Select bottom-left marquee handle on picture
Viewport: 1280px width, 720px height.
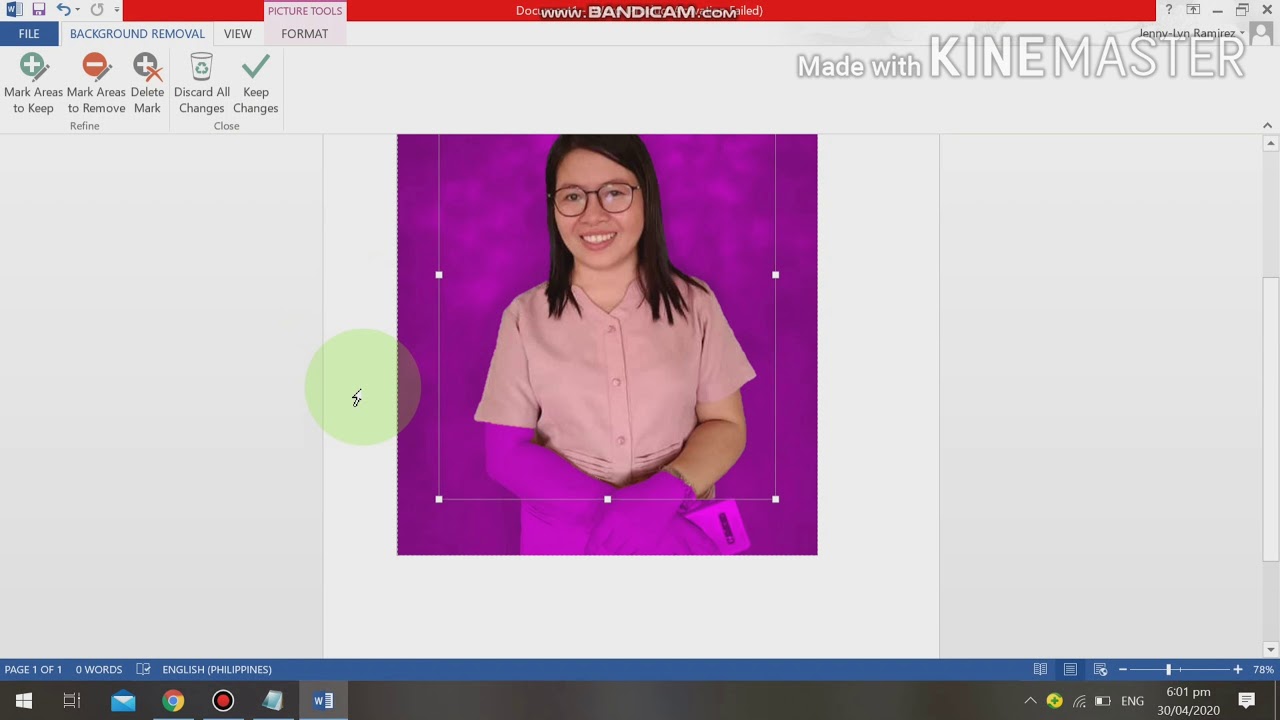tap(439, 499)
